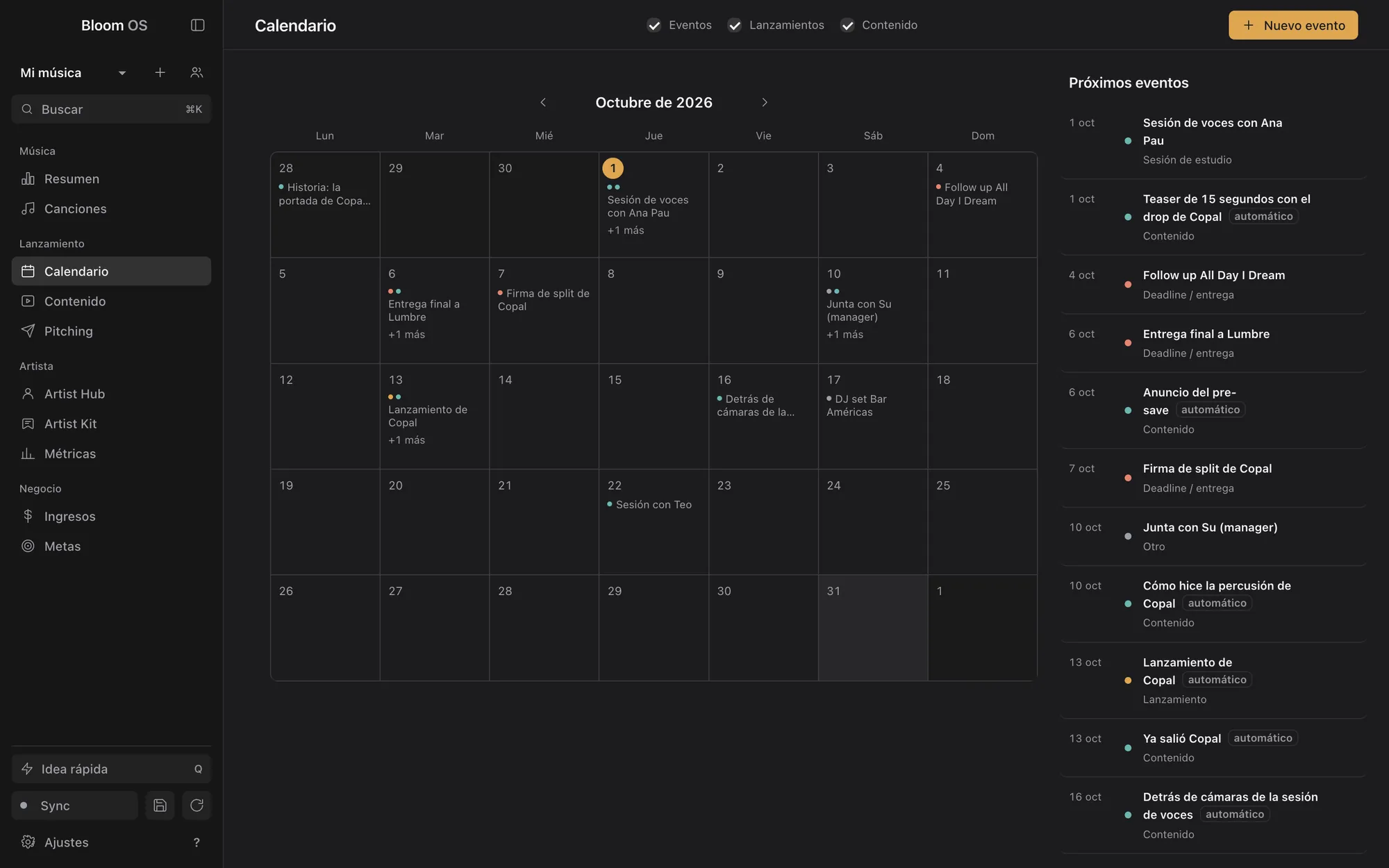Select the Calendario sidebar item
The height and width of the screenshot is (868, 1389).
point(111,271)
